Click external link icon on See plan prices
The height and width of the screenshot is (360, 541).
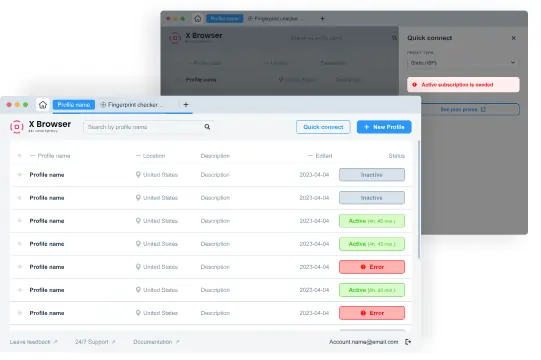483,109
